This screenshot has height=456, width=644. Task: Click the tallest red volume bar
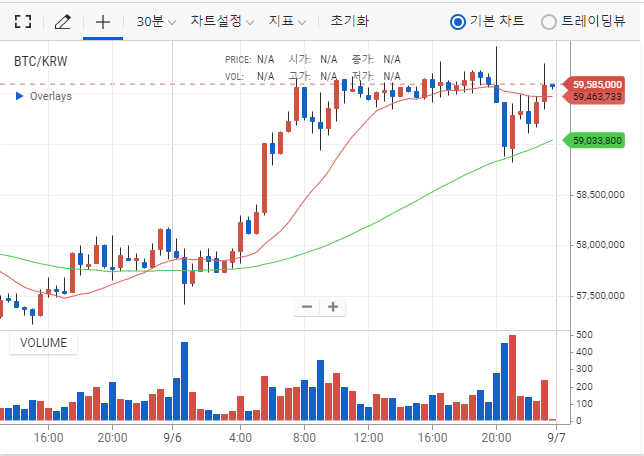tap(512, 378)
